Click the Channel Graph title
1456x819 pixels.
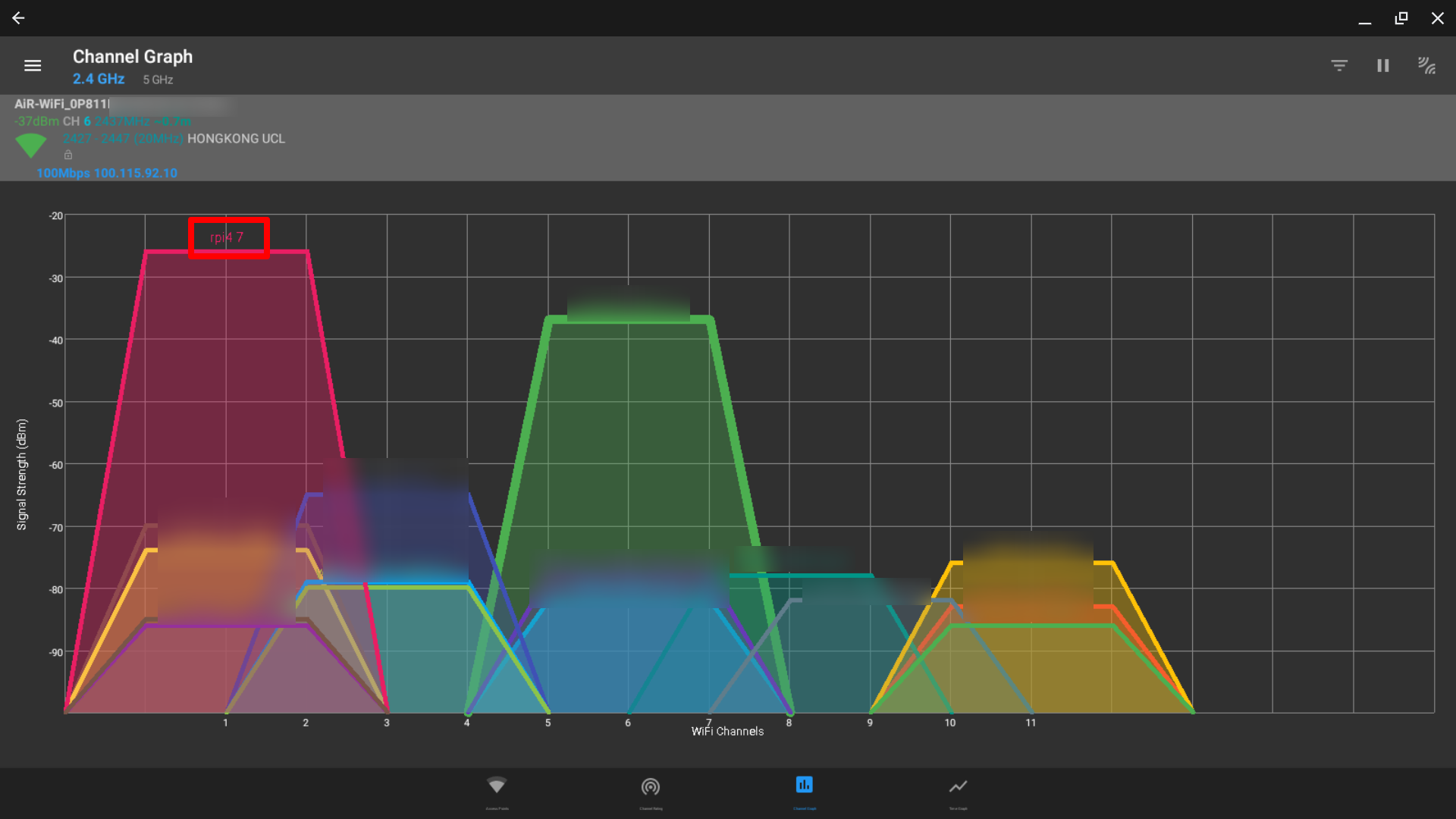pos(133,57)
